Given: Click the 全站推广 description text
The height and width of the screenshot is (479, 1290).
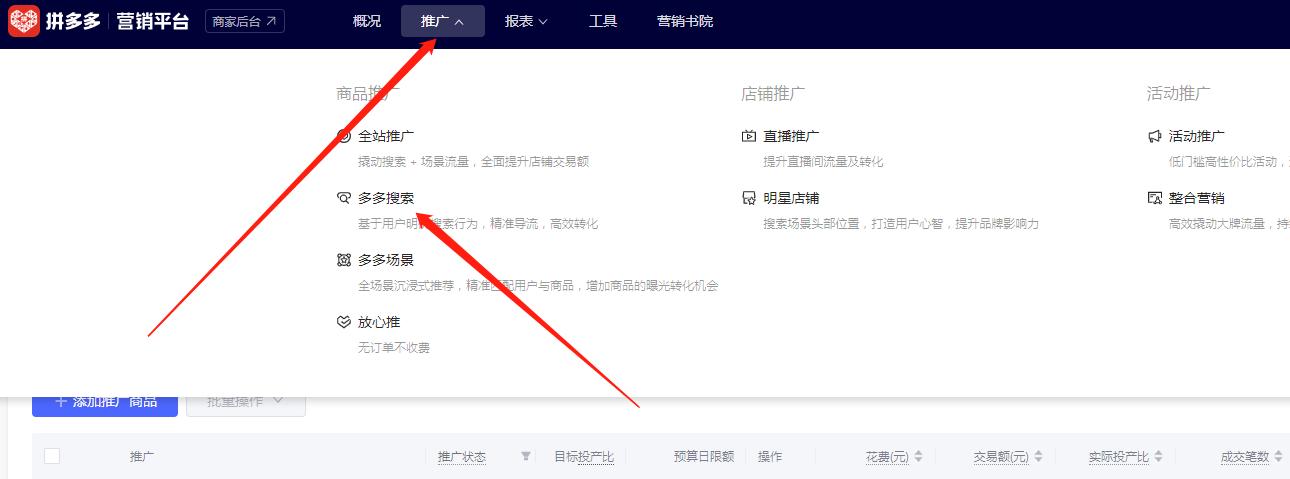Looking at the screenshot, I should pyautogui.click(x=473, y=162).
